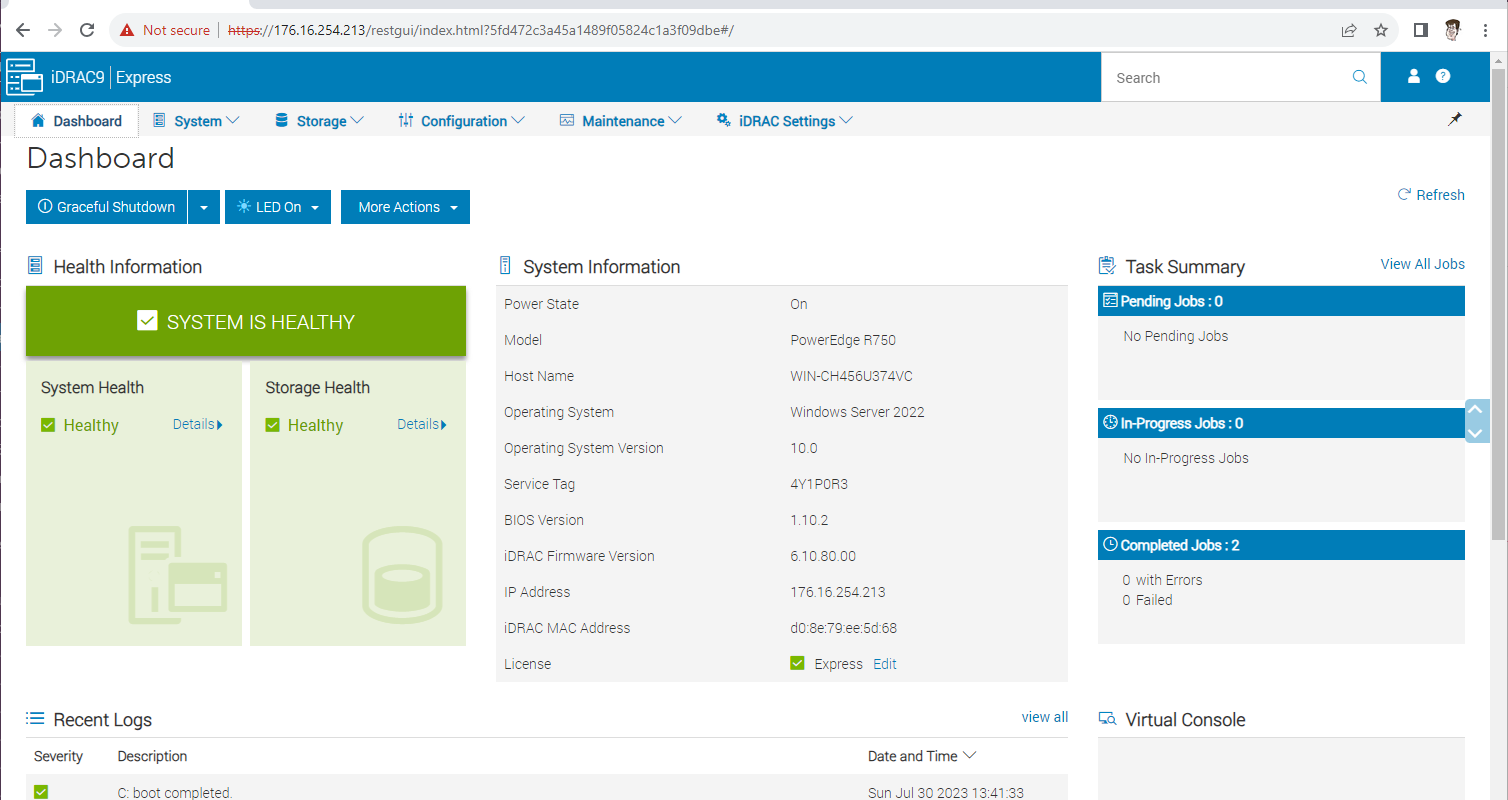Expand the System menu
This screenshot has width=1508, height=800.
196,120
